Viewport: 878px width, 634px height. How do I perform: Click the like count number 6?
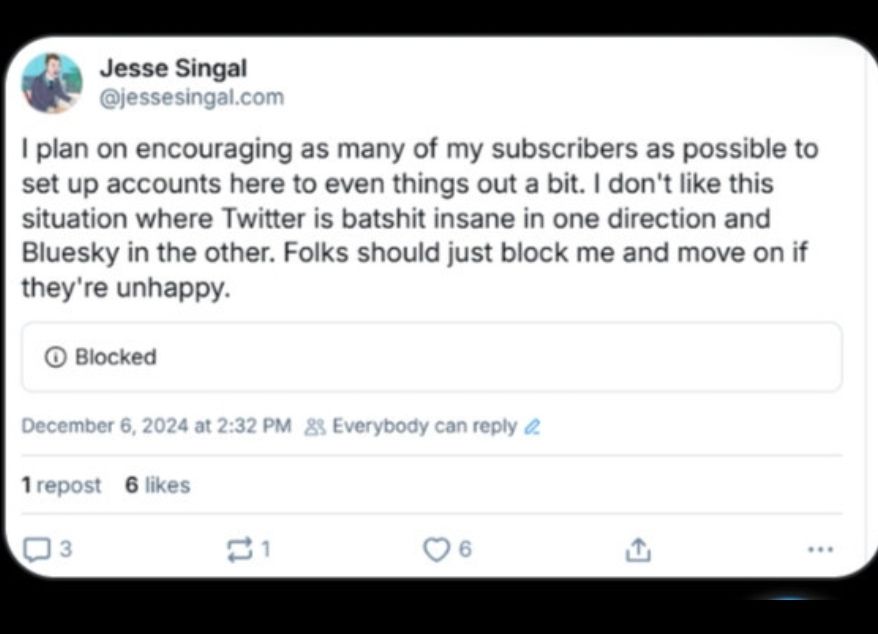(465, 549)
